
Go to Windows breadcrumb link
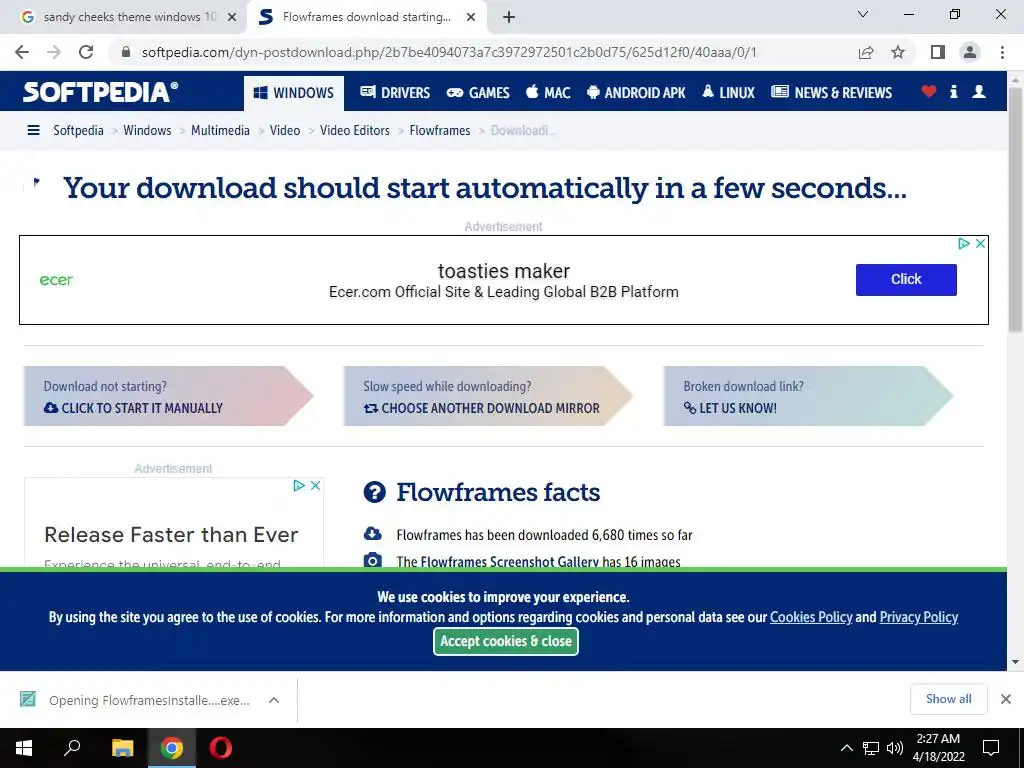147,131
